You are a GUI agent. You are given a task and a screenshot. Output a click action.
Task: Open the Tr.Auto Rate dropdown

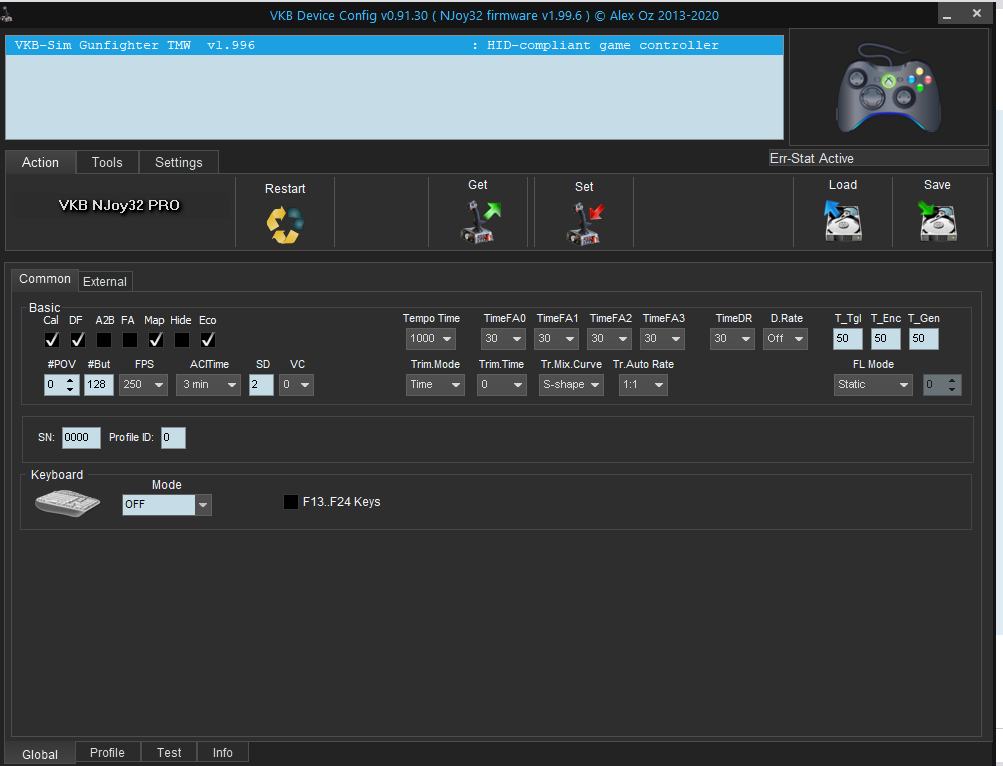tap(643, 385)
